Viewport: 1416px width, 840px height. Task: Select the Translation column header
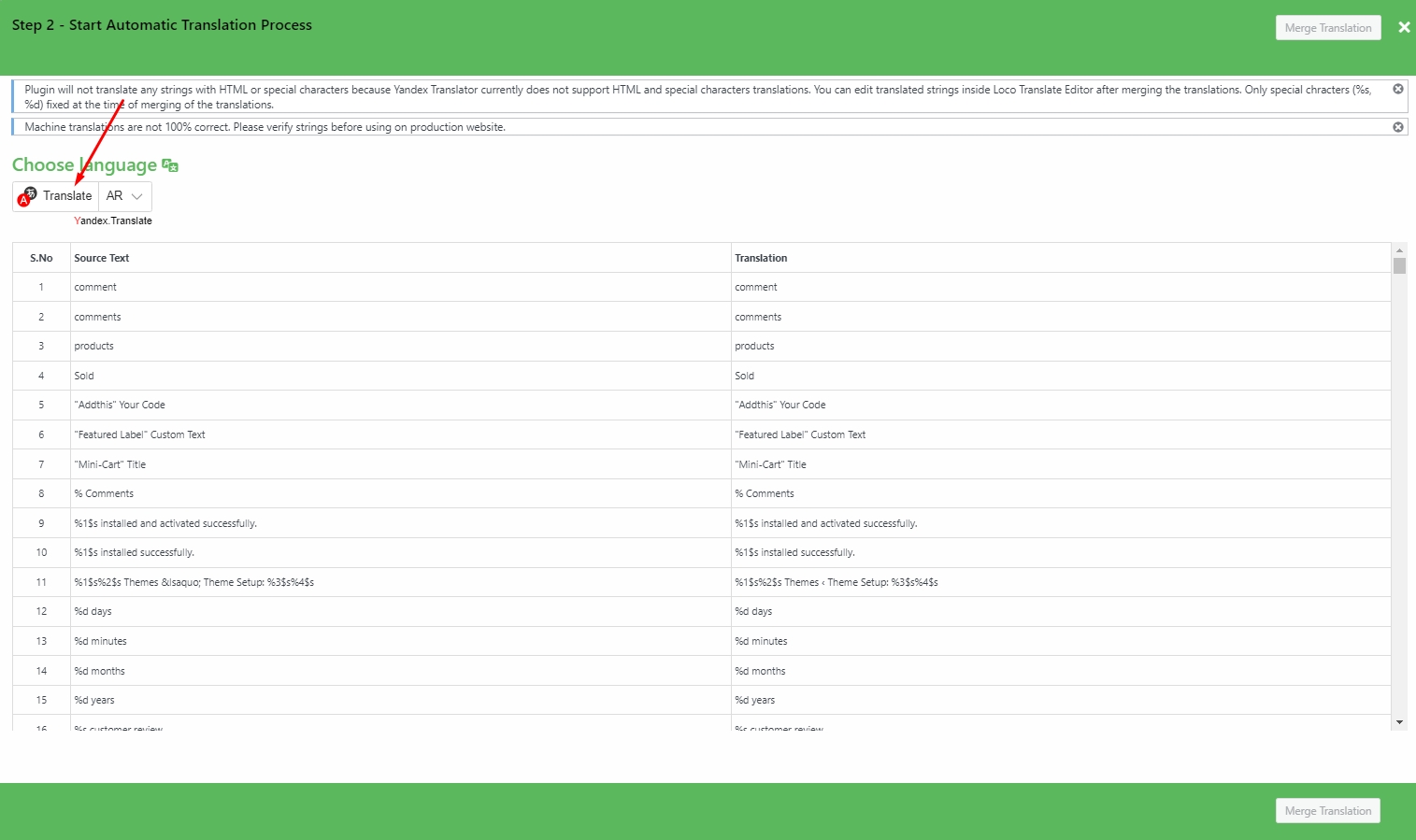(x=761, y=258)
